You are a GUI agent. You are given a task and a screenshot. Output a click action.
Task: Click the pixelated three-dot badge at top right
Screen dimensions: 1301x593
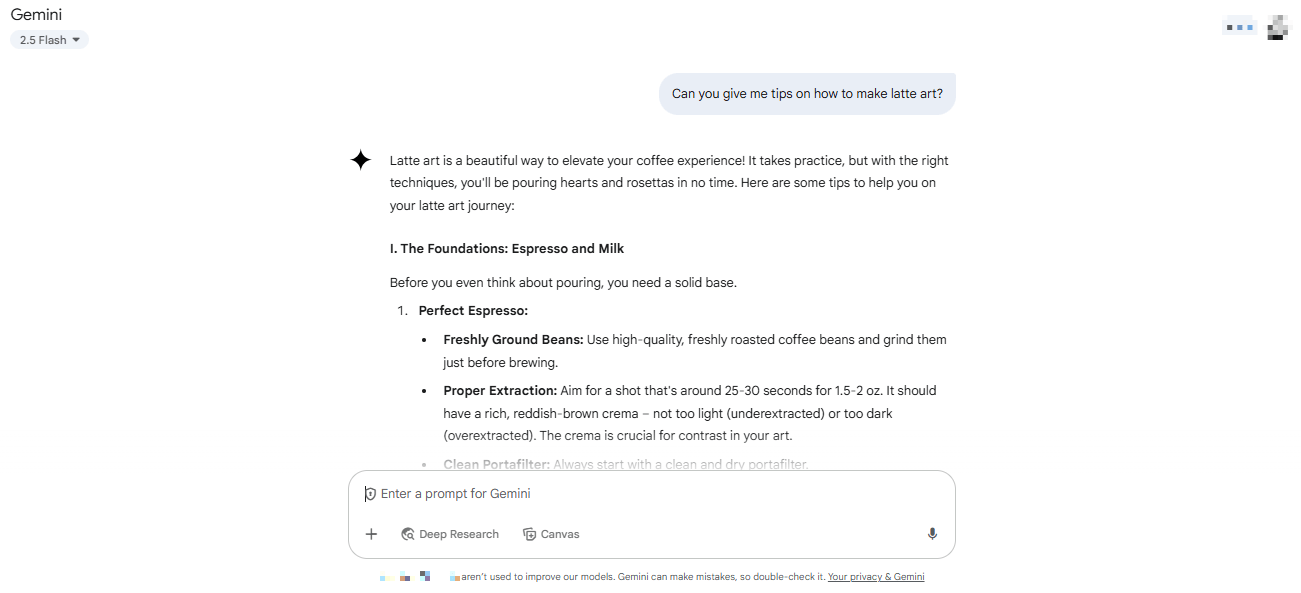1239,27
